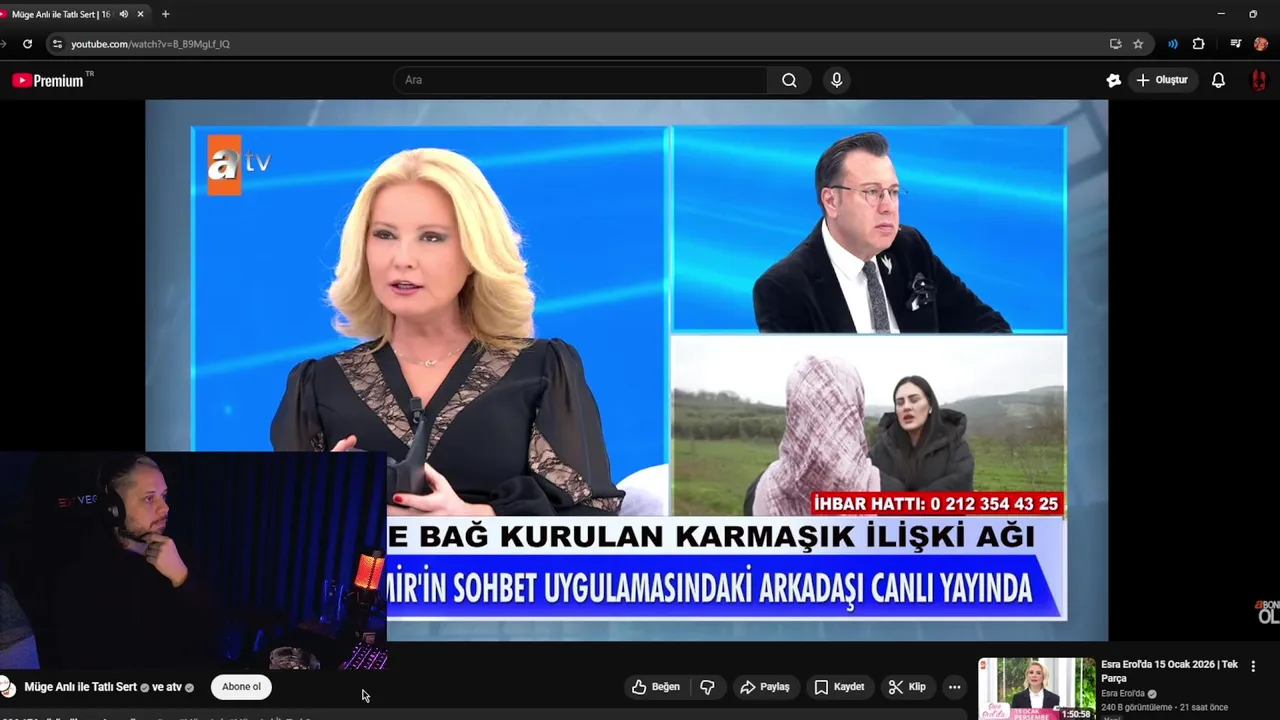Image resolution: width=1280 pixels, height=720 pixels.
Task: Open the options menu for Esra Erol'da video
Action: click(1253, 666)
